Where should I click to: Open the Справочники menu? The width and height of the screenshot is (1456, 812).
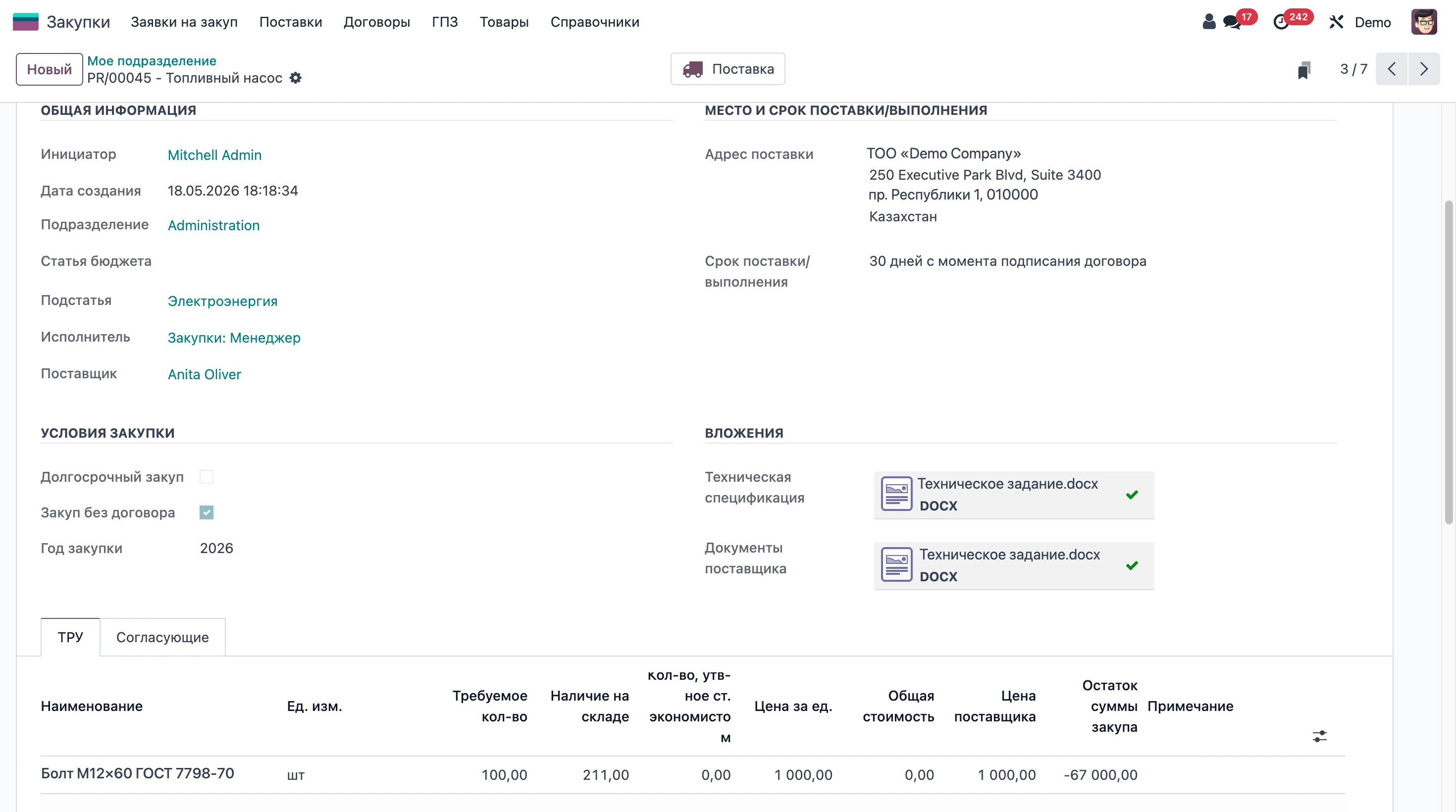(595, 22)
